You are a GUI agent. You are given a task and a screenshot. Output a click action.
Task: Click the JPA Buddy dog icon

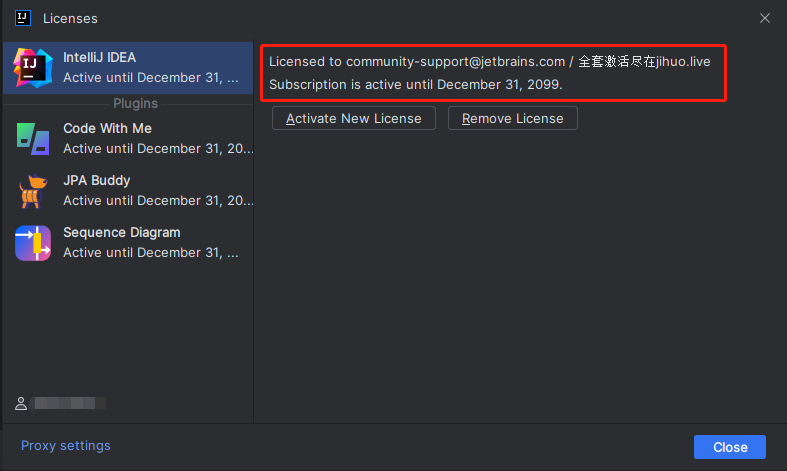pos(33,191)
